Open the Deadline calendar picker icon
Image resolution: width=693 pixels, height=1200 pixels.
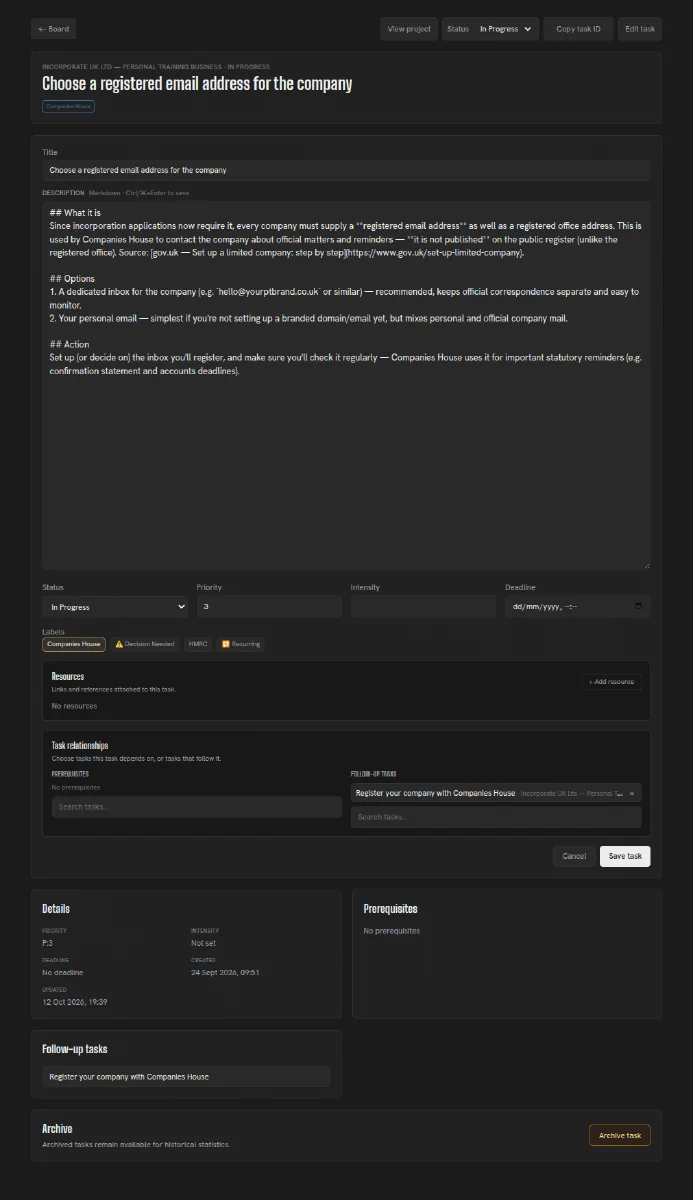point(639,607)
